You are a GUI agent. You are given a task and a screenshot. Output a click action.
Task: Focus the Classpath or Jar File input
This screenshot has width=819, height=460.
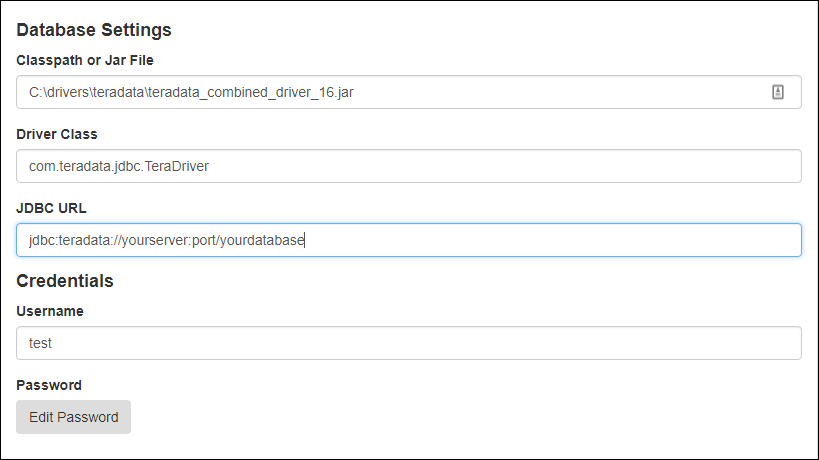[x=408, y=92]
